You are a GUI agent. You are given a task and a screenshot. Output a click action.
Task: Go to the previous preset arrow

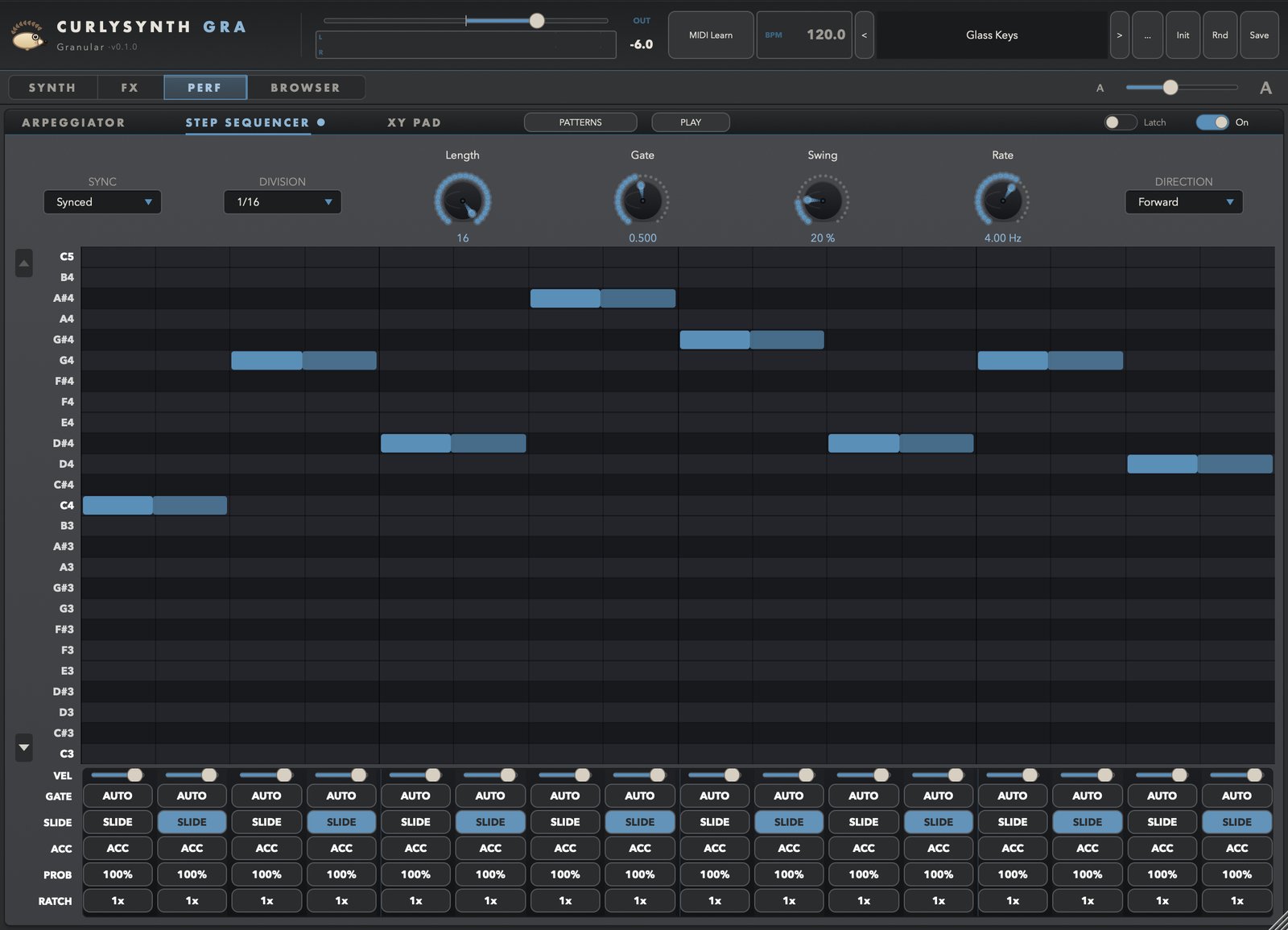tap(864, 35)
